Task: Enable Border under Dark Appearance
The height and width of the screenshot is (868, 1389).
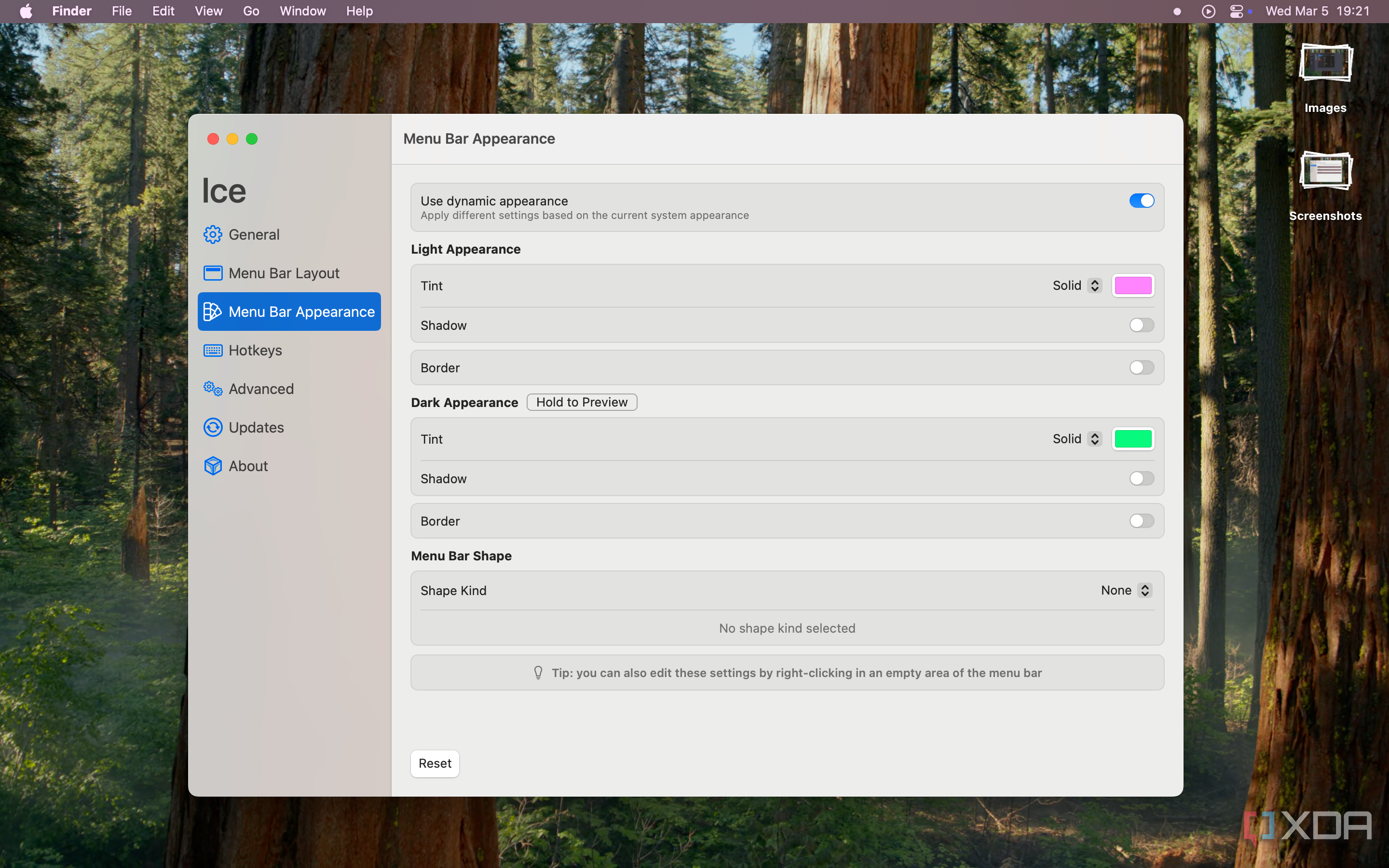Action: (1141, 521)
